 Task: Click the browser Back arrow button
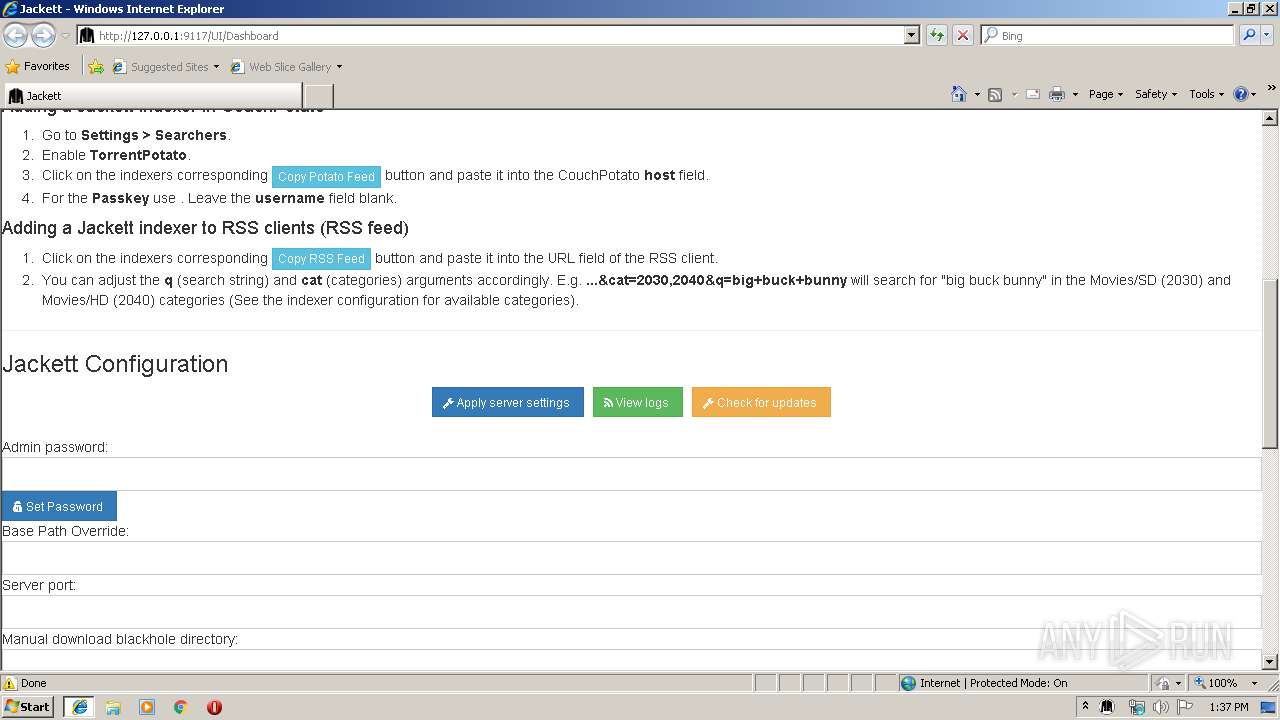[15, 35]
